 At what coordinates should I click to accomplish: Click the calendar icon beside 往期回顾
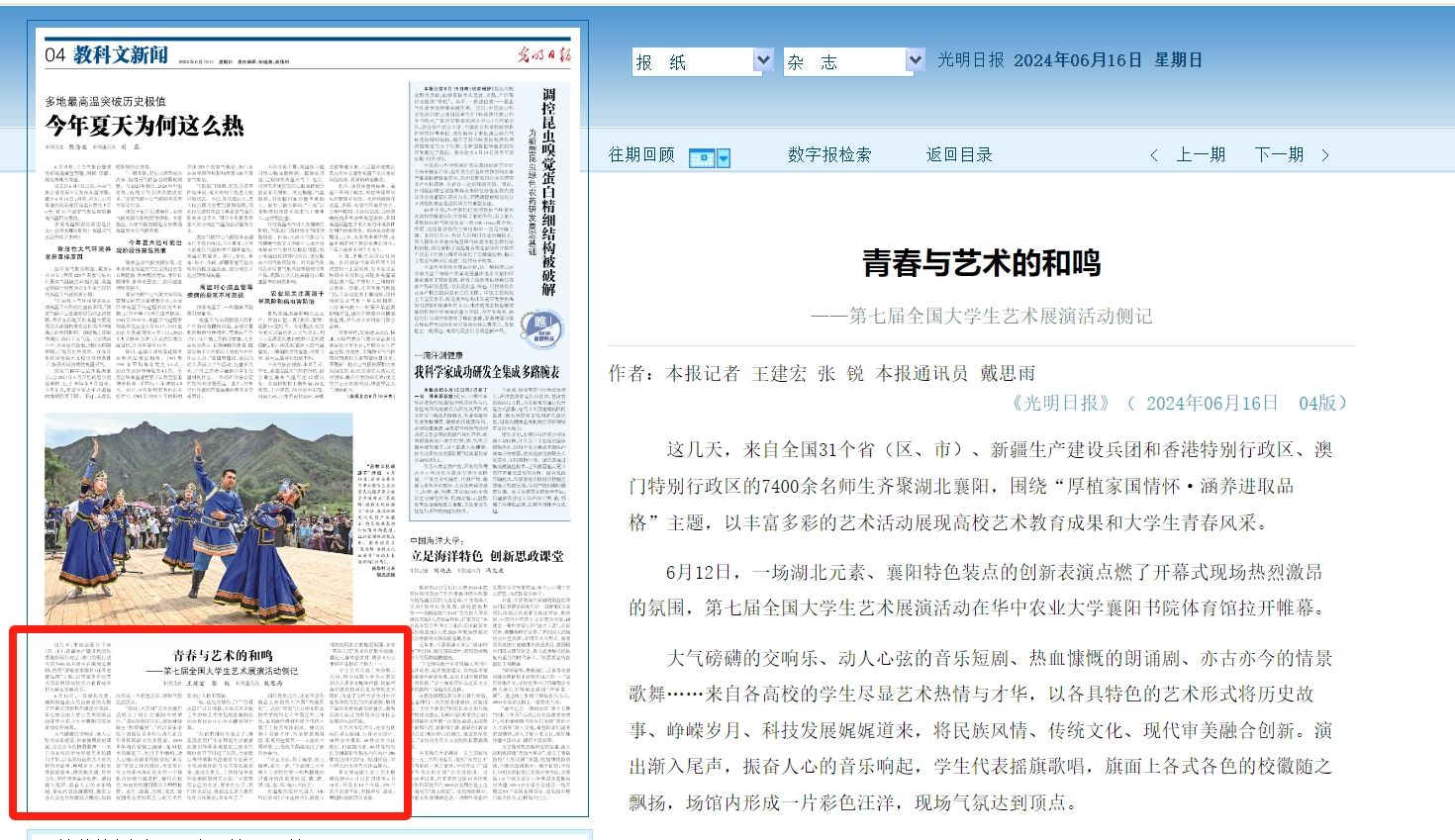tap(701, 157)
